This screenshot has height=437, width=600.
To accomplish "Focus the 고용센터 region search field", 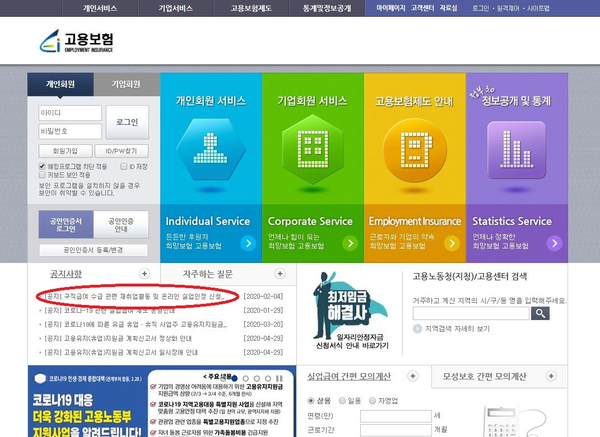I will (x=471, y=313).
